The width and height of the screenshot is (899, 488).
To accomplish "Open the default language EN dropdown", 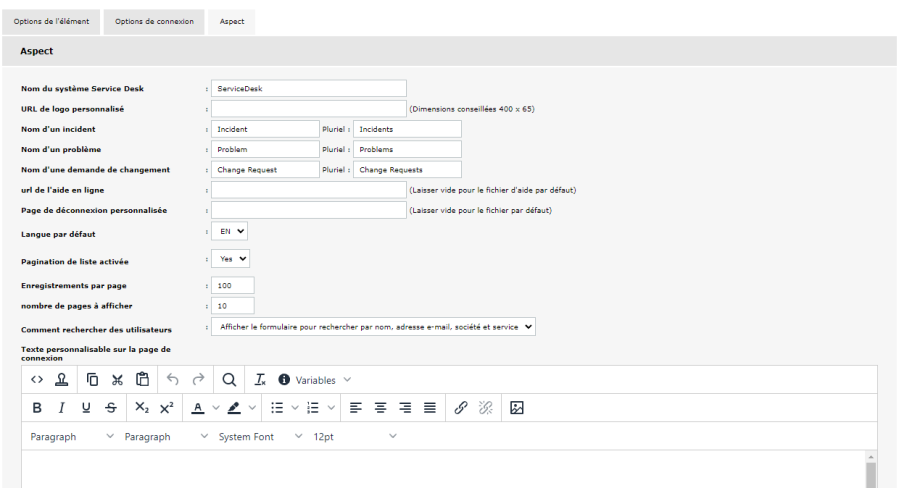I will click(x=229, y=231).
